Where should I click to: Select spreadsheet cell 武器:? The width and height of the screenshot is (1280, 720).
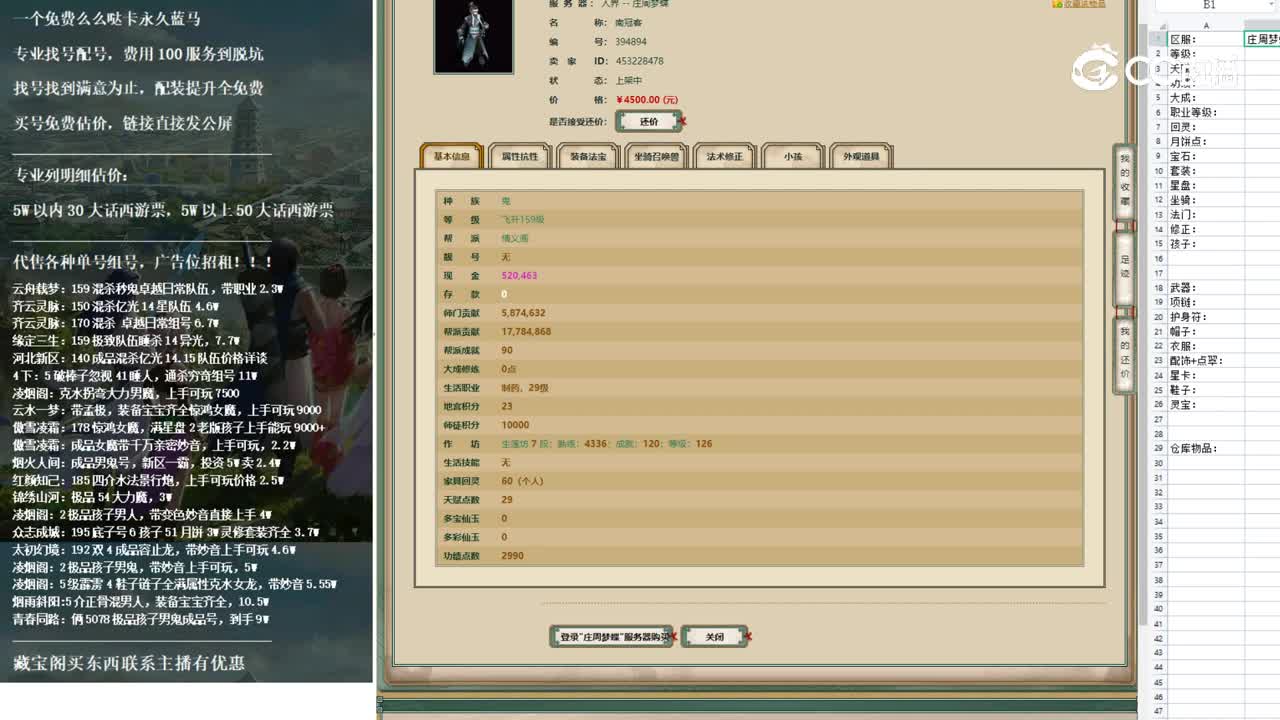pos(1205,288)
